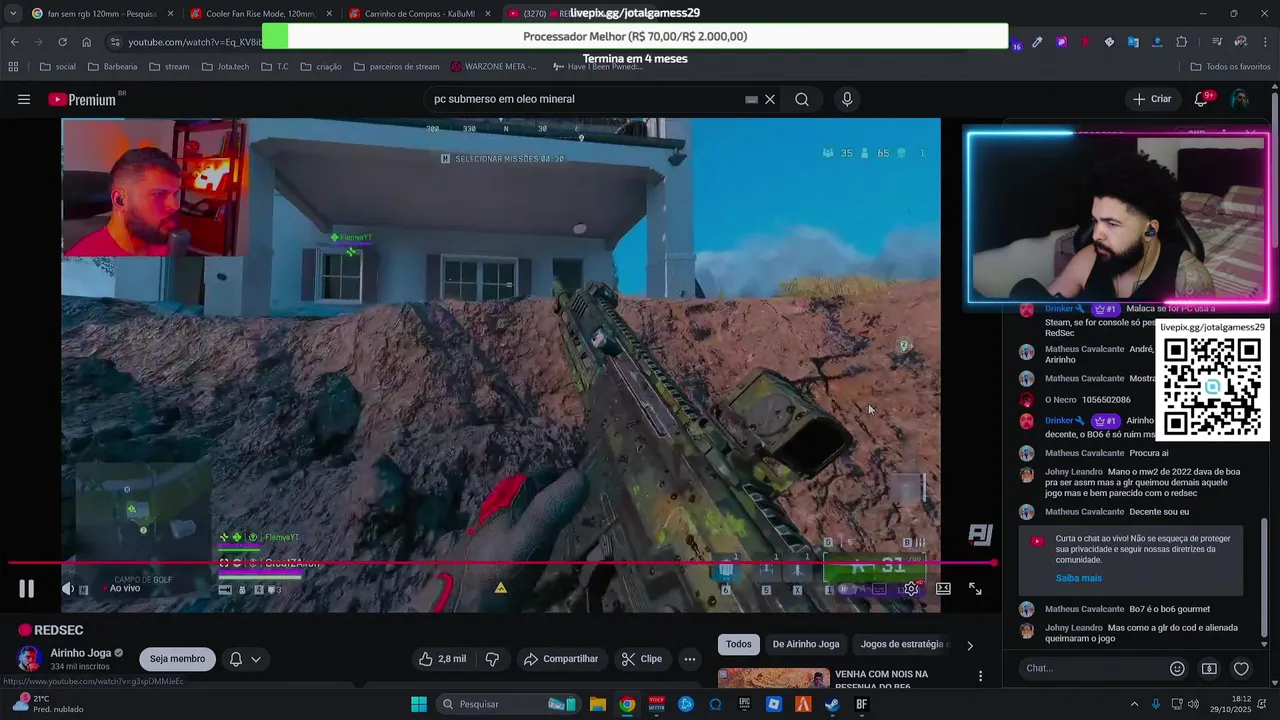Open Chrome extensions puzzle icon

tap(1182, 42)
